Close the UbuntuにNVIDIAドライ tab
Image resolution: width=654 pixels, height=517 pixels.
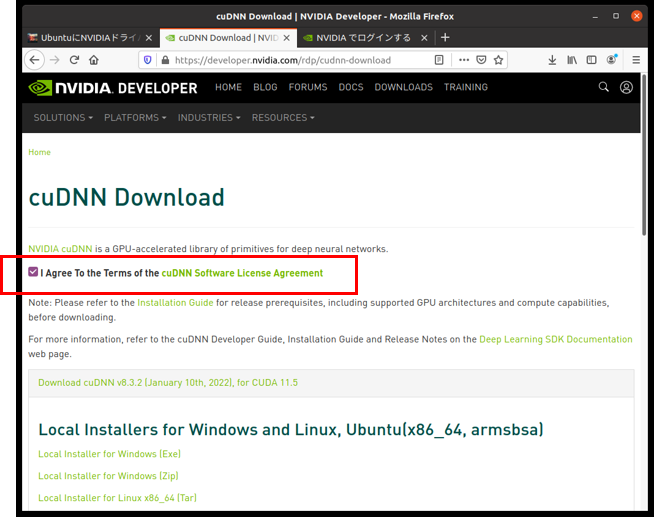click(x=148, y=38)
